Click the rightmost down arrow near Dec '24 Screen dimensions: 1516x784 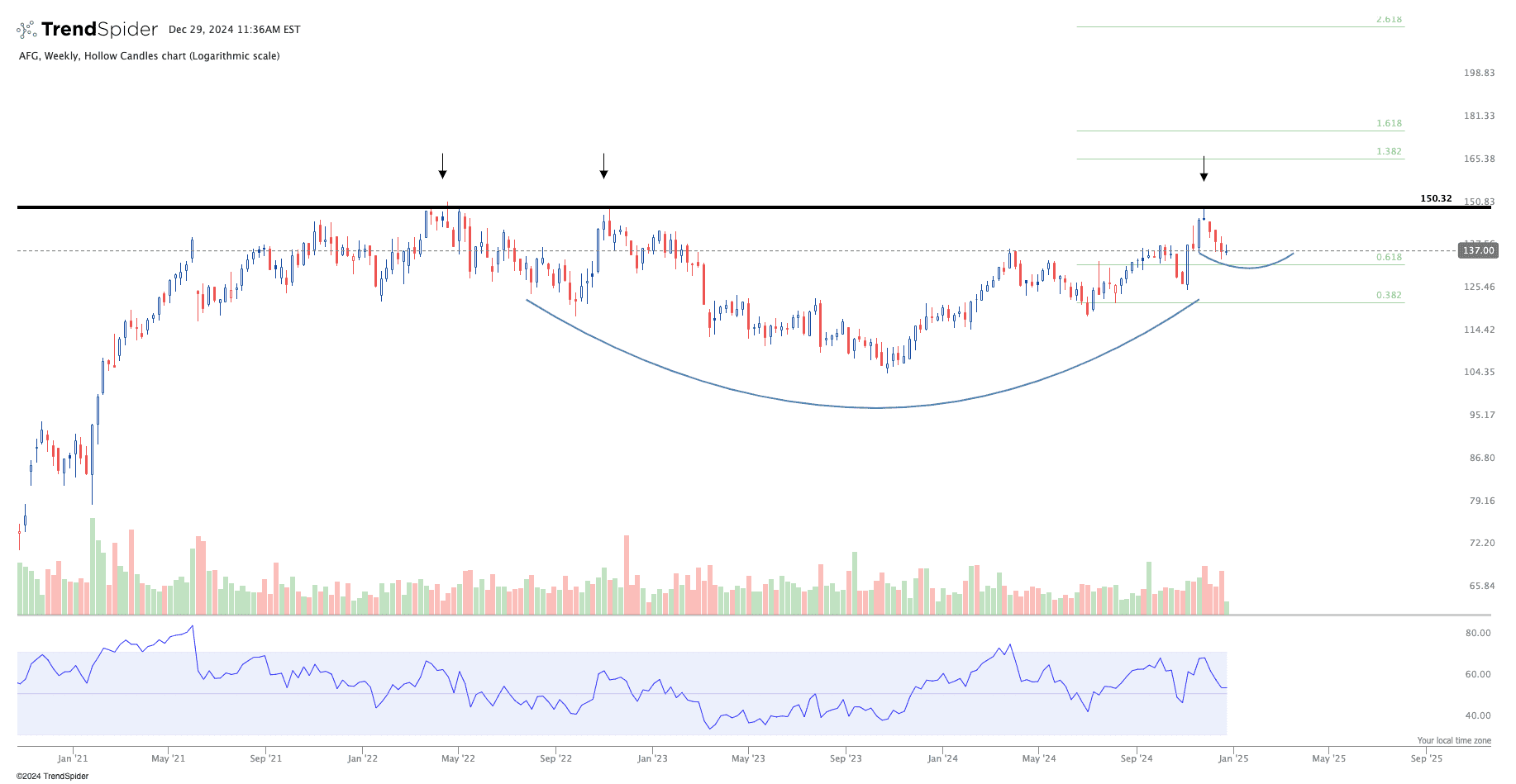(1204, 169)
